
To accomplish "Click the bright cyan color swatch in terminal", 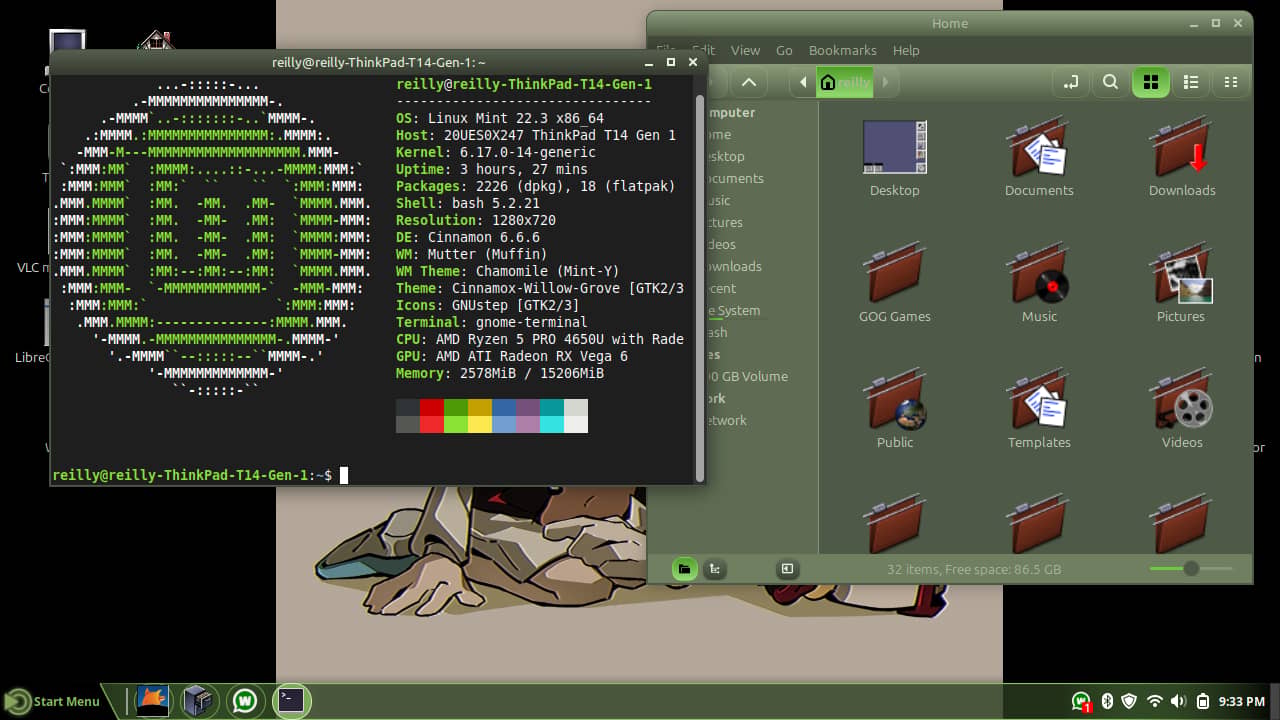I will 552,424.
